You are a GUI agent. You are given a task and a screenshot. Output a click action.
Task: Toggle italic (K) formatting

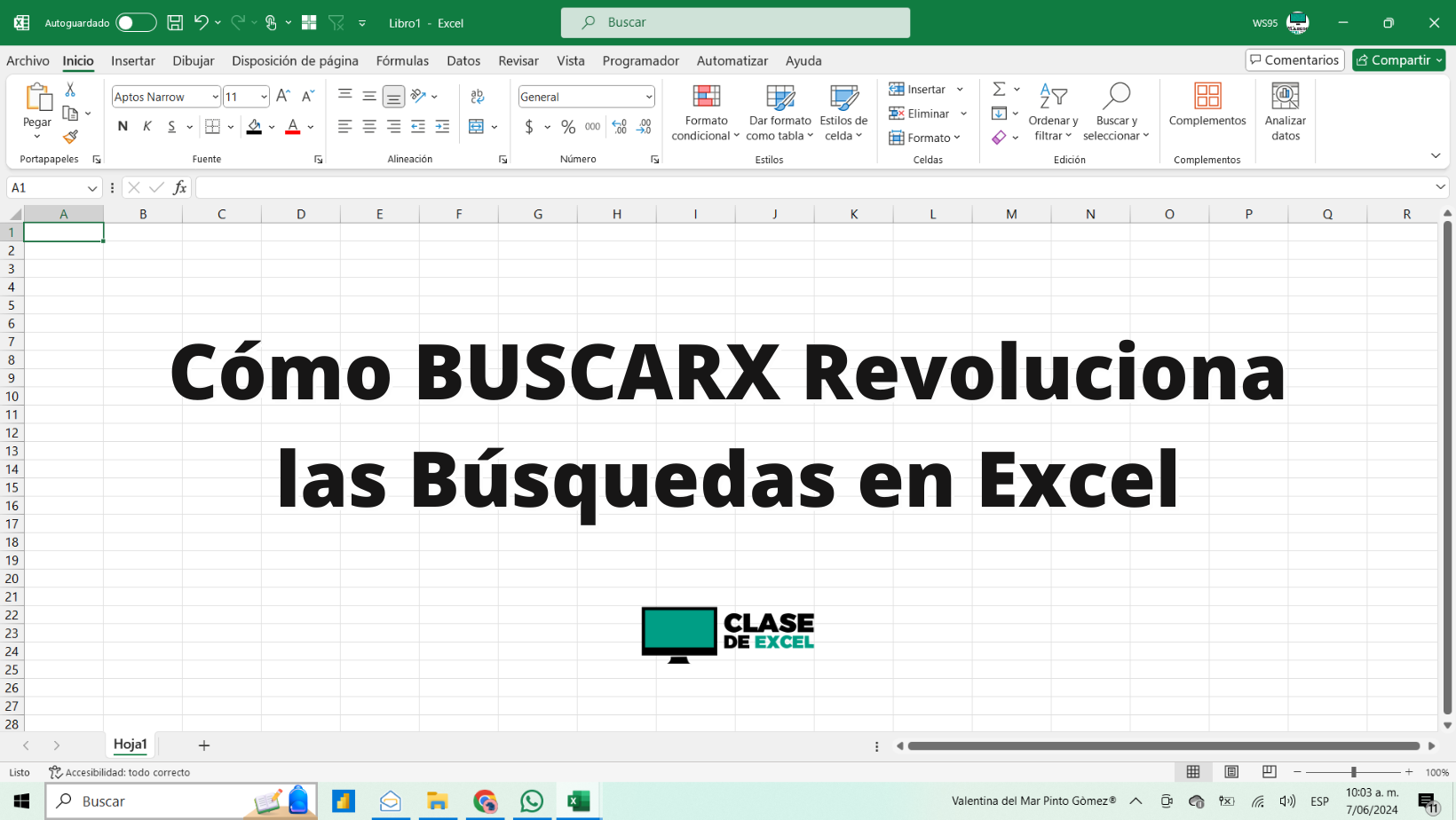pos(147,126)
